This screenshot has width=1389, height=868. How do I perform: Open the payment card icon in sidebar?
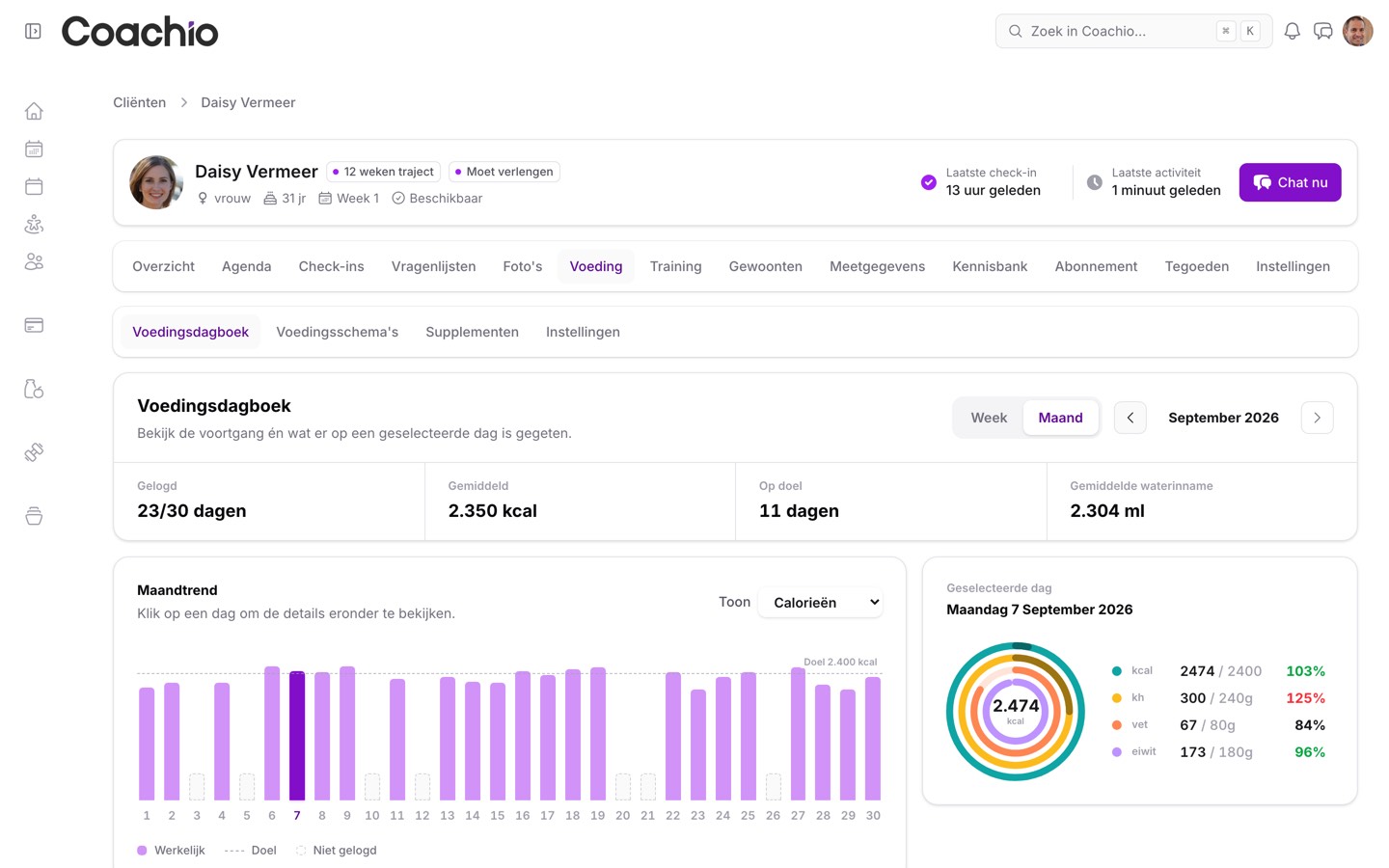coord(34,325)
